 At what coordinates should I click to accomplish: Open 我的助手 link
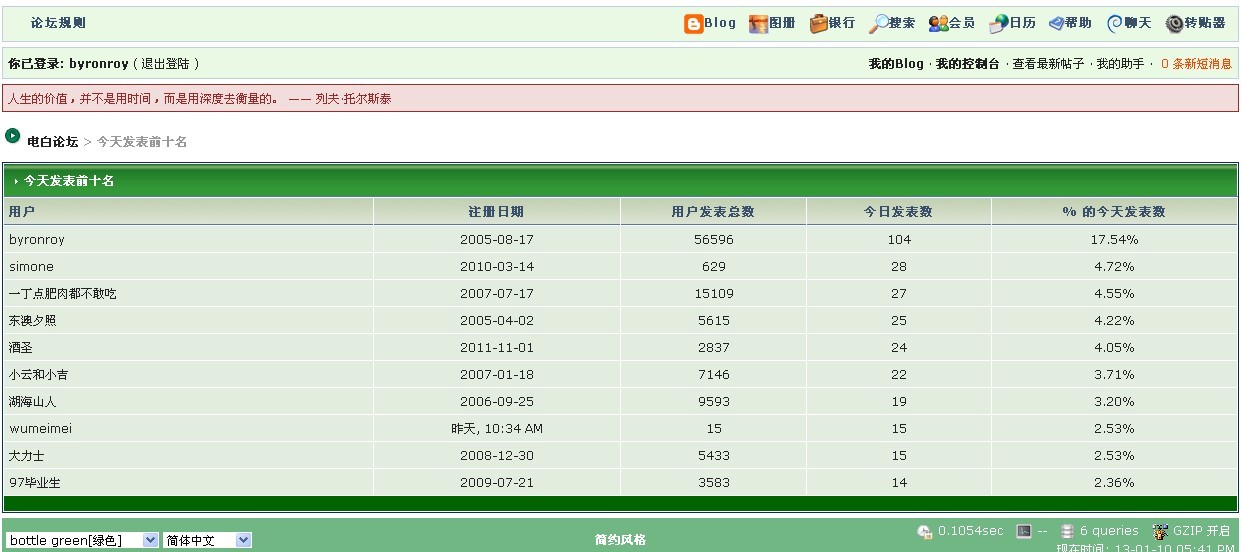(1120, 64)
